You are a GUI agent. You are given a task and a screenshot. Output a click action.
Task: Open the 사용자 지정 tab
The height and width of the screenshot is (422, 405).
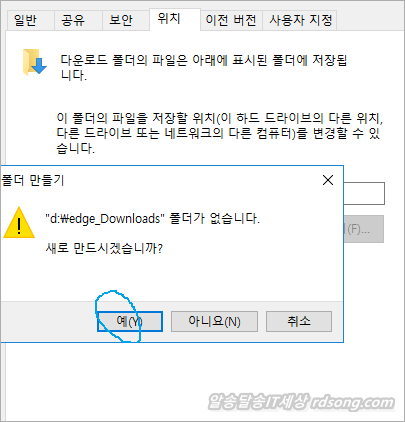(300, 20)
